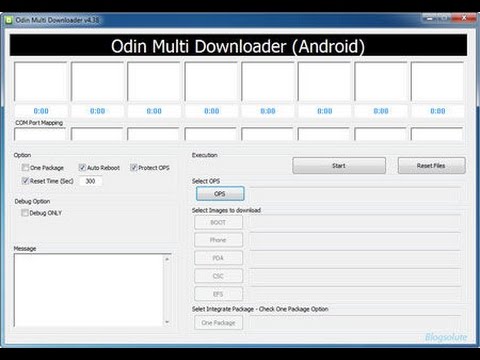Click the One Package file button
The height and width of the screenshot is (360, 480).
(x=218, y=323)
